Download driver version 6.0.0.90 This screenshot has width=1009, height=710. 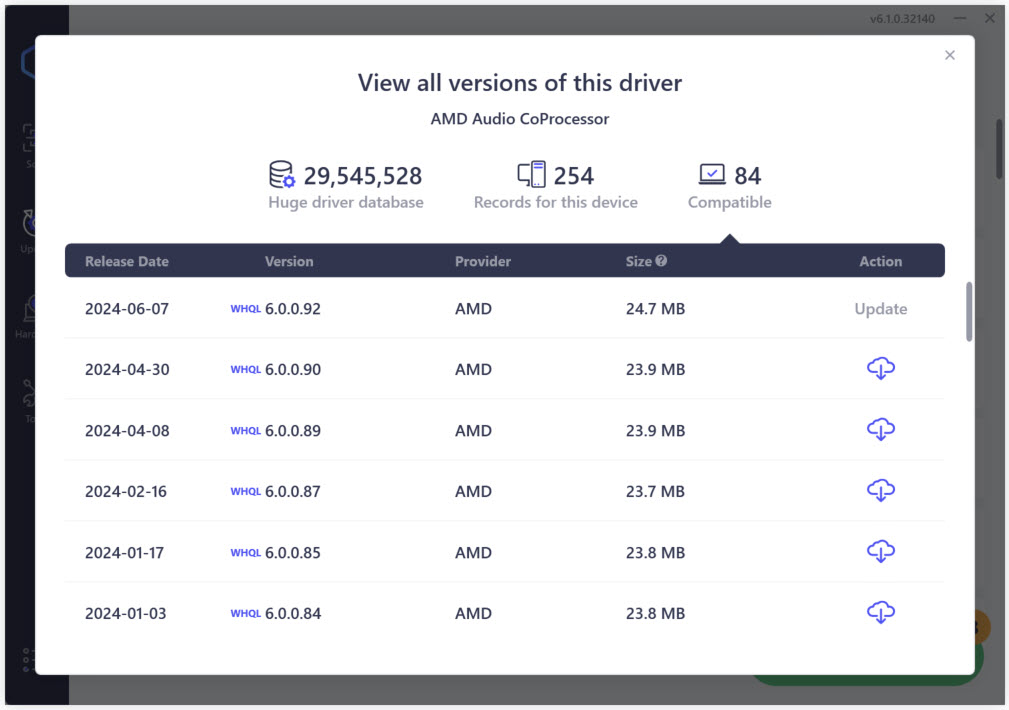tap(880, 369)
